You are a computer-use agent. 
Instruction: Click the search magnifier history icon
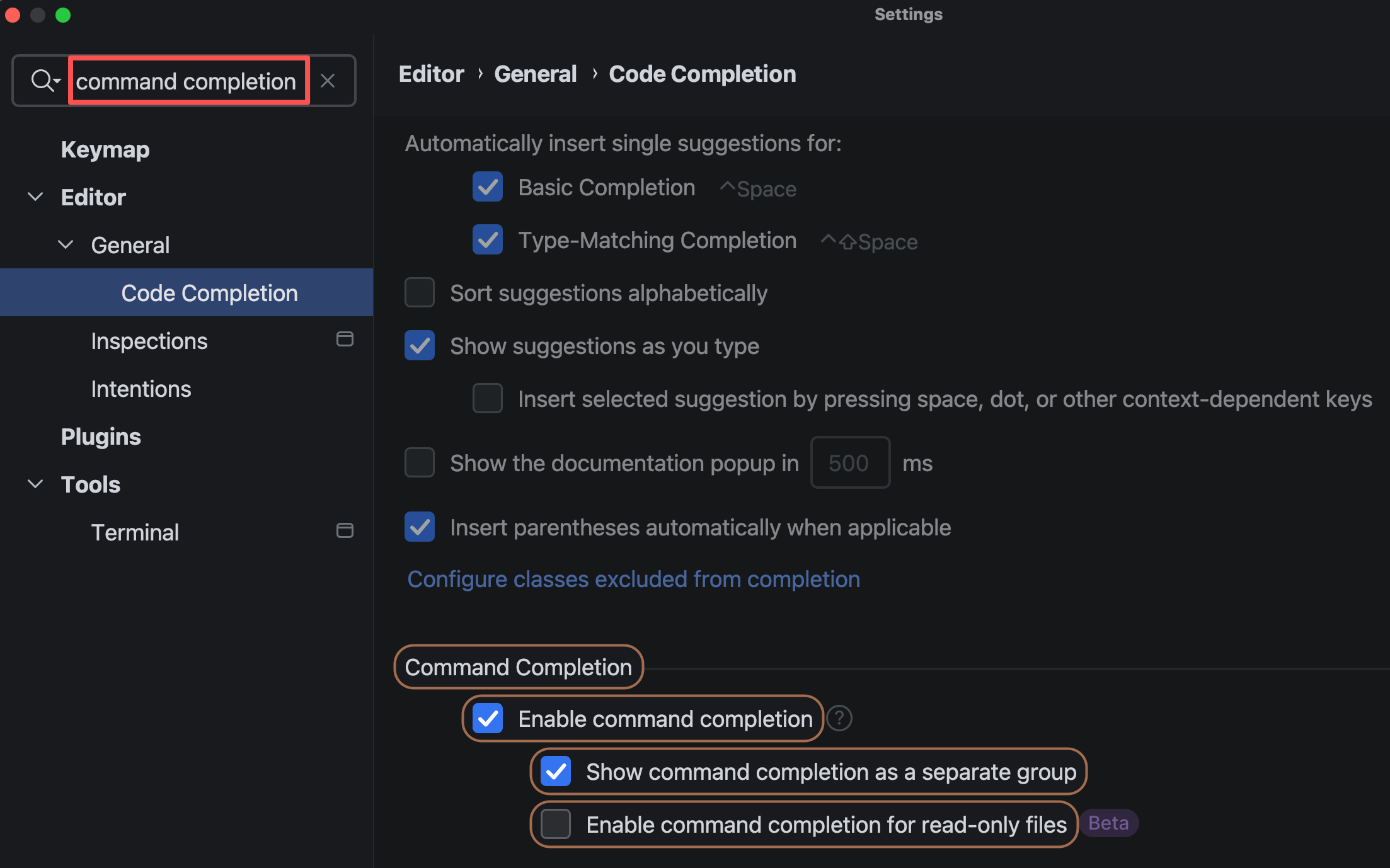(x=45, y=81)
